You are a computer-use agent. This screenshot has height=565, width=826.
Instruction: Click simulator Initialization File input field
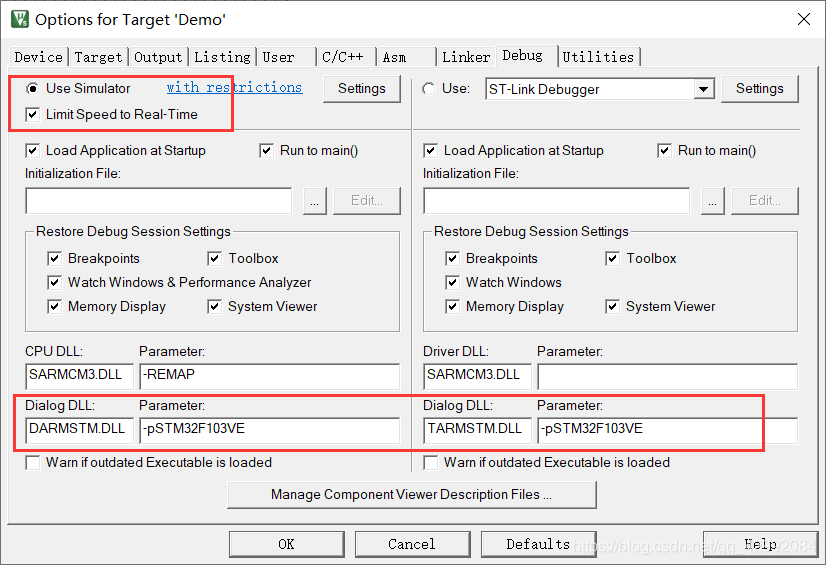(159, 201)
